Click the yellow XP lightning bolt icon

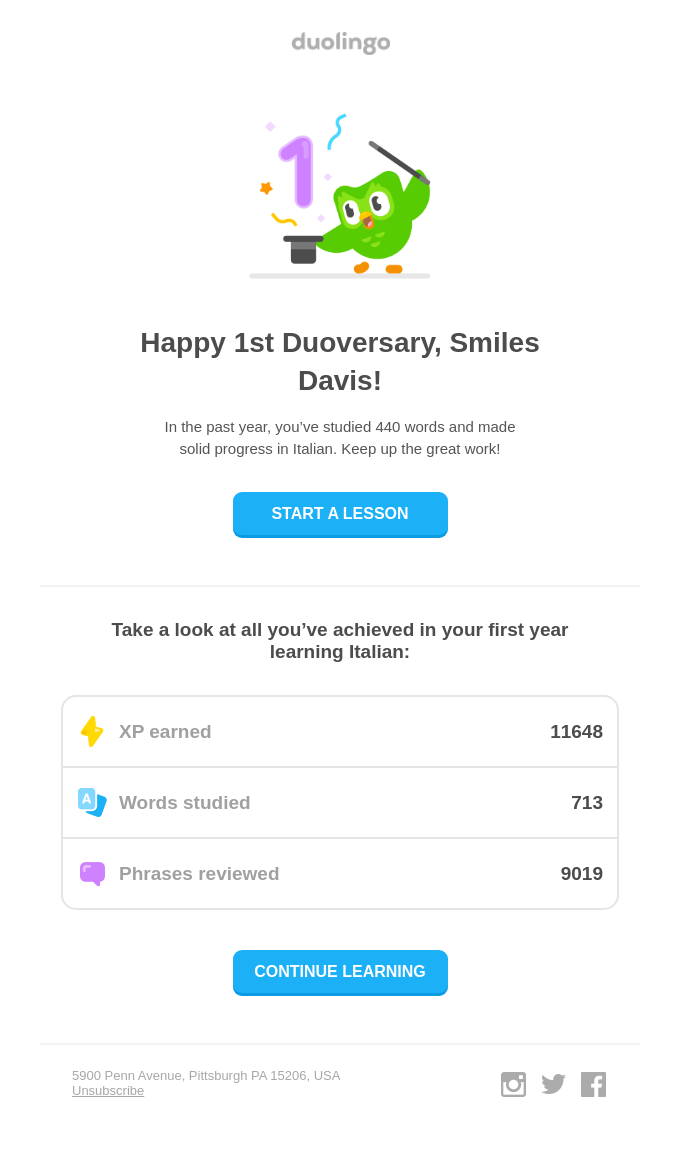(x=92, y=731)
